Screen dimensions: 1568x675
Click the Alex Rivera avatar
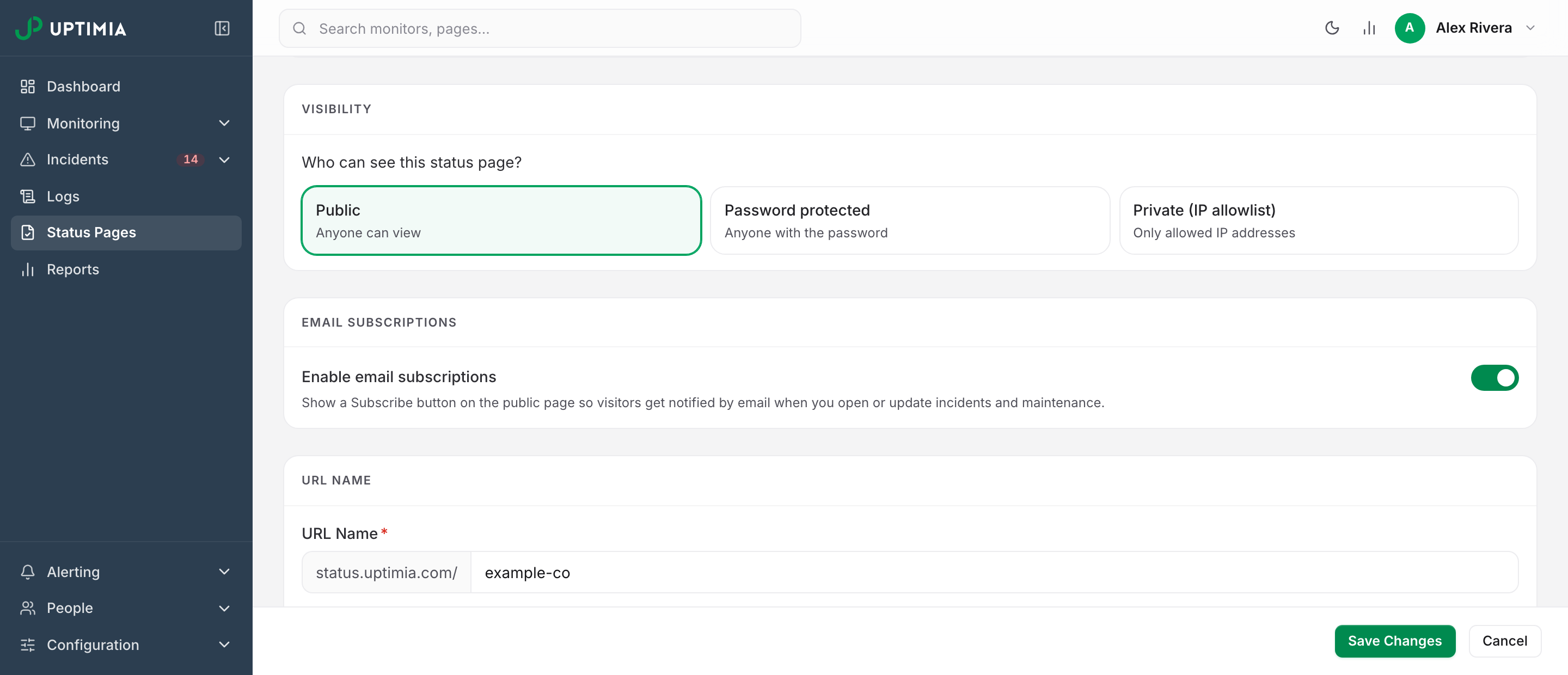point(1410,28)
